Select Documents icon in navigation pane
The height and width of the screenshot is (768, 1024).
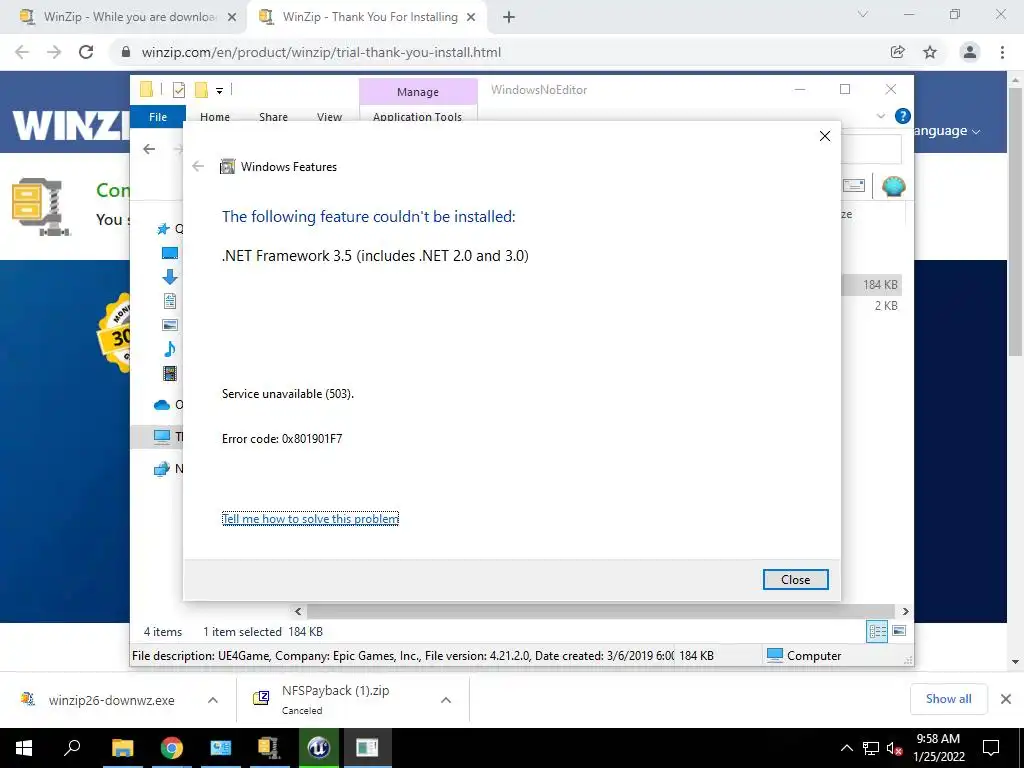pos(170,300)
